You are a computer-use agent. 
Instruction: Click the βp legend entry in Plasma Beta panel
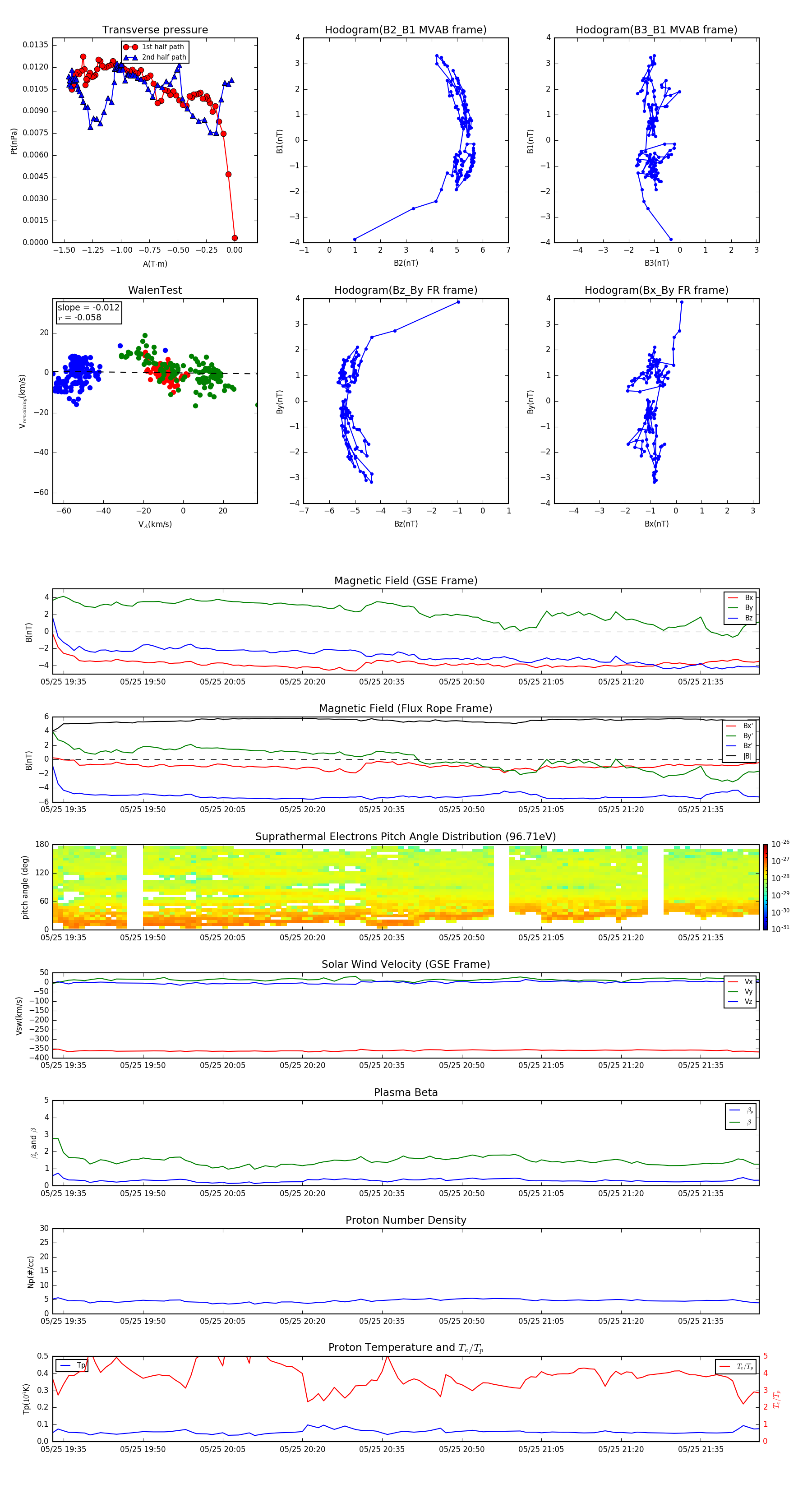click(741, 1110)
